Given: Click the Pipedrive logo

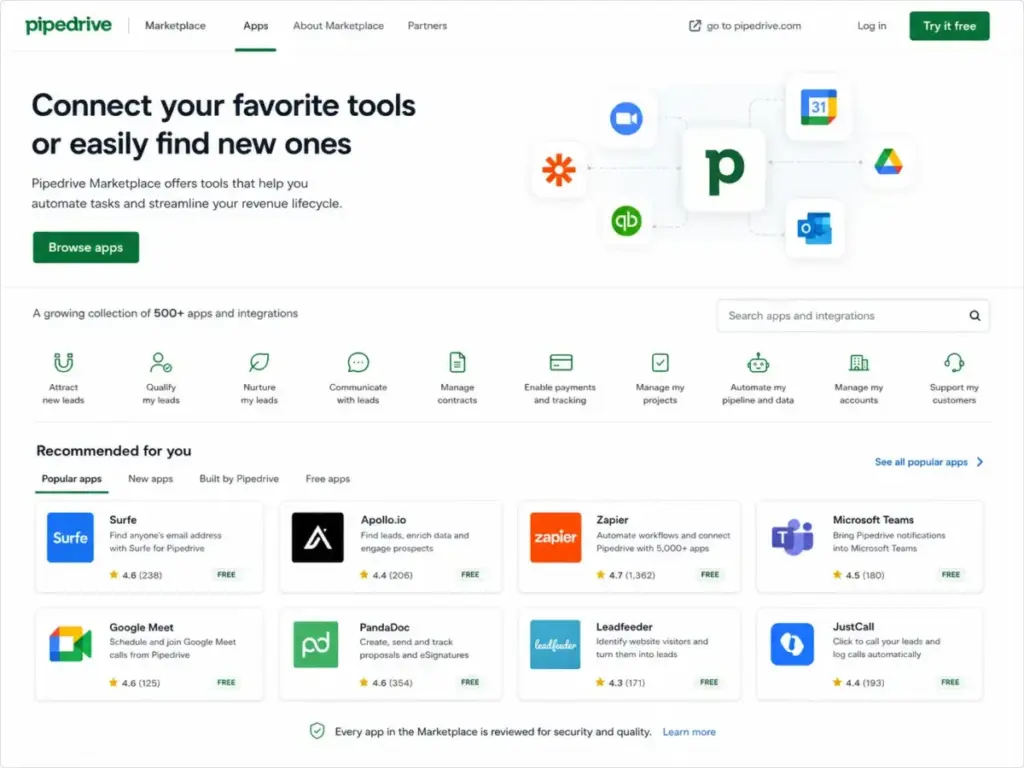Looking at the screenshot, I should coord(69,25).
